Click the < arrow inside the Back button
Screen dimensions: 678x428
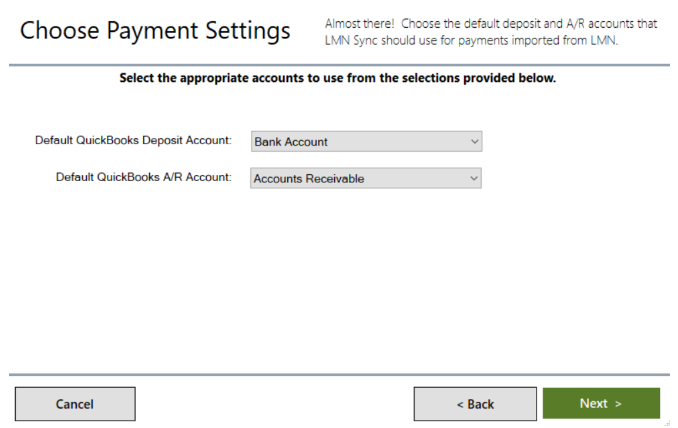(460, 405)
